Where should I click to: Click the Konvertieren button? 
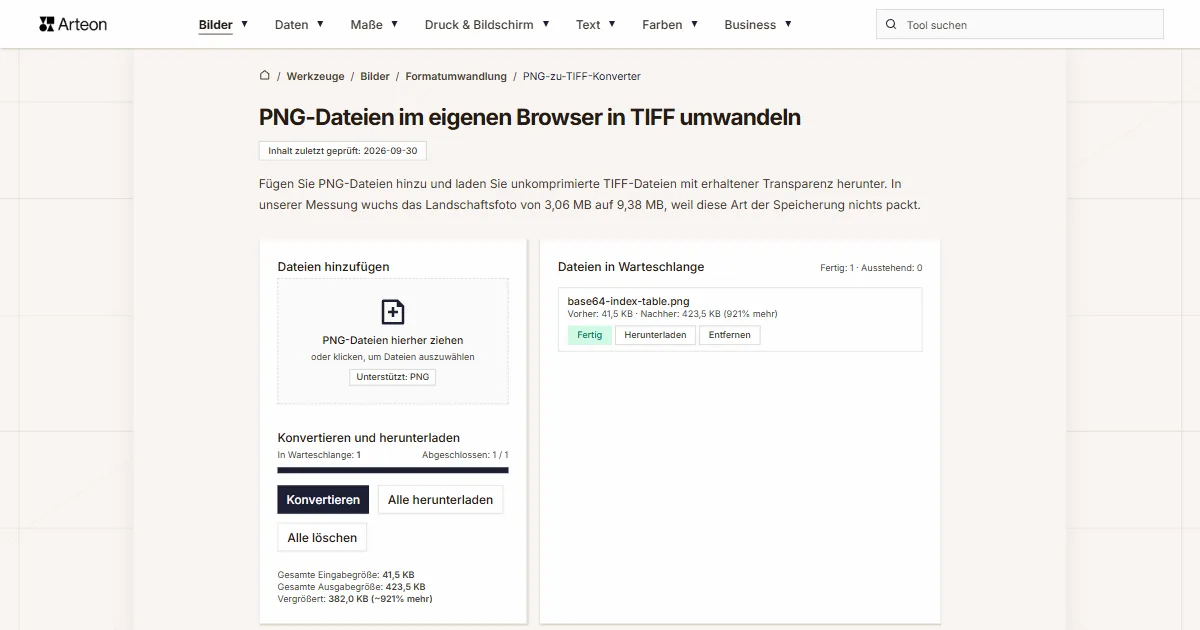pos(323,499)
